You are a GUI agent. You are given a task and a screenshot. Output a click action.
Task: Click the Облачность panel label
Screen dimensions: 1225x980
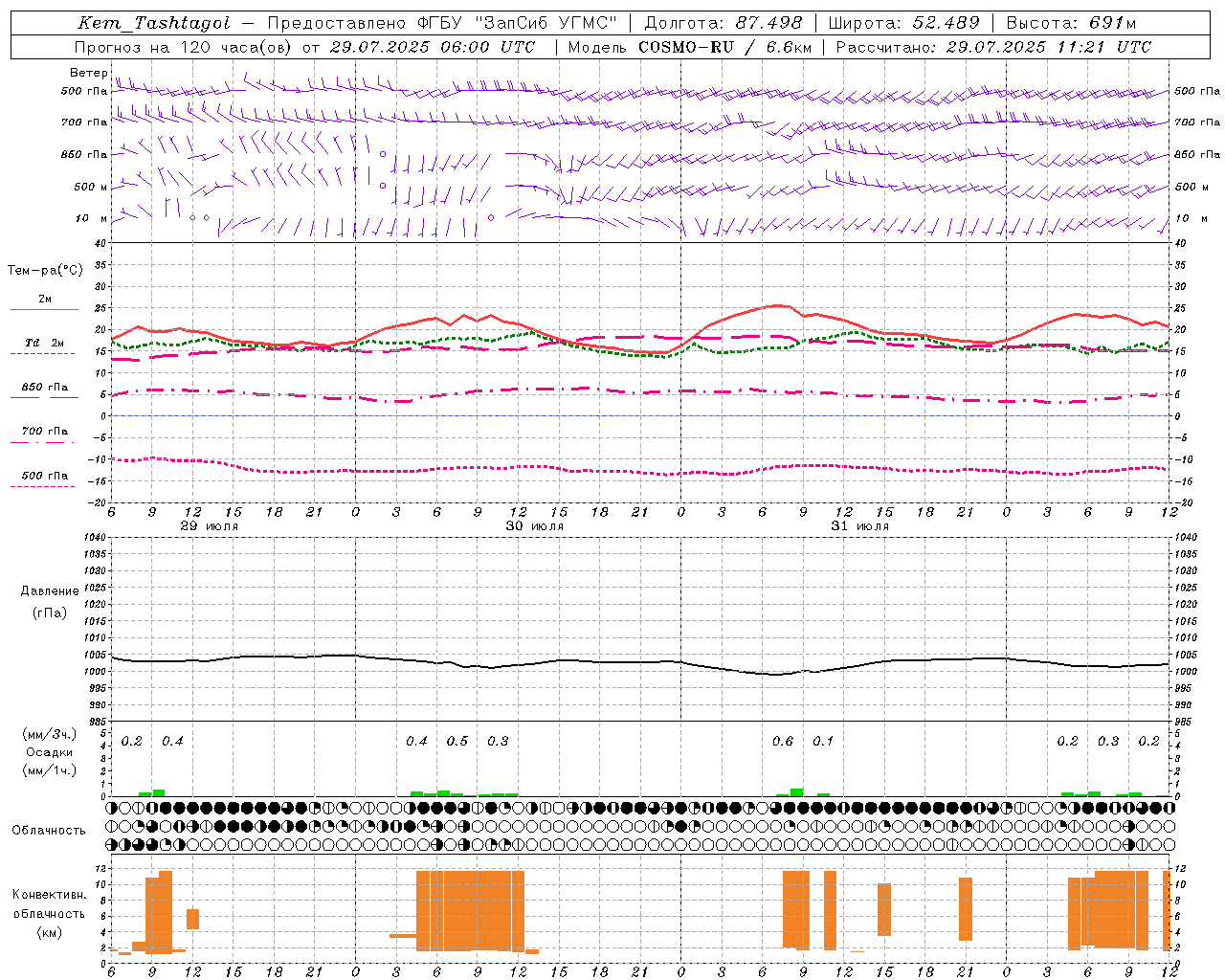[49, 831]
